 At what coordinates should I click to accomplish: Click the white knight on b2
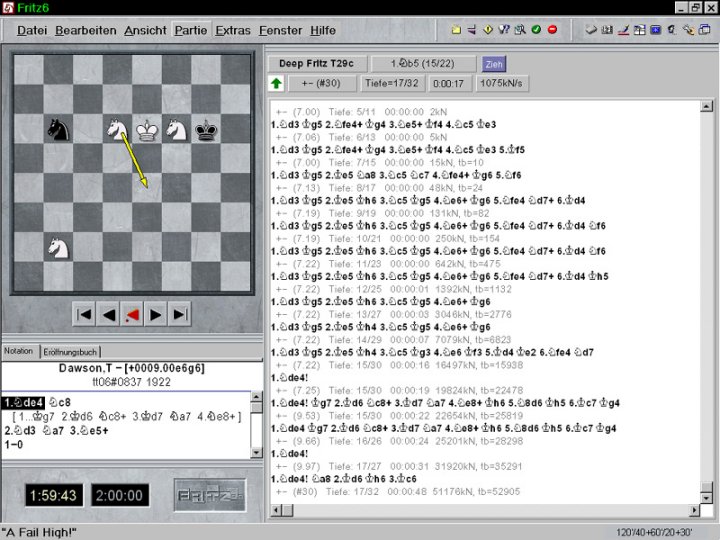click(58, 248)
